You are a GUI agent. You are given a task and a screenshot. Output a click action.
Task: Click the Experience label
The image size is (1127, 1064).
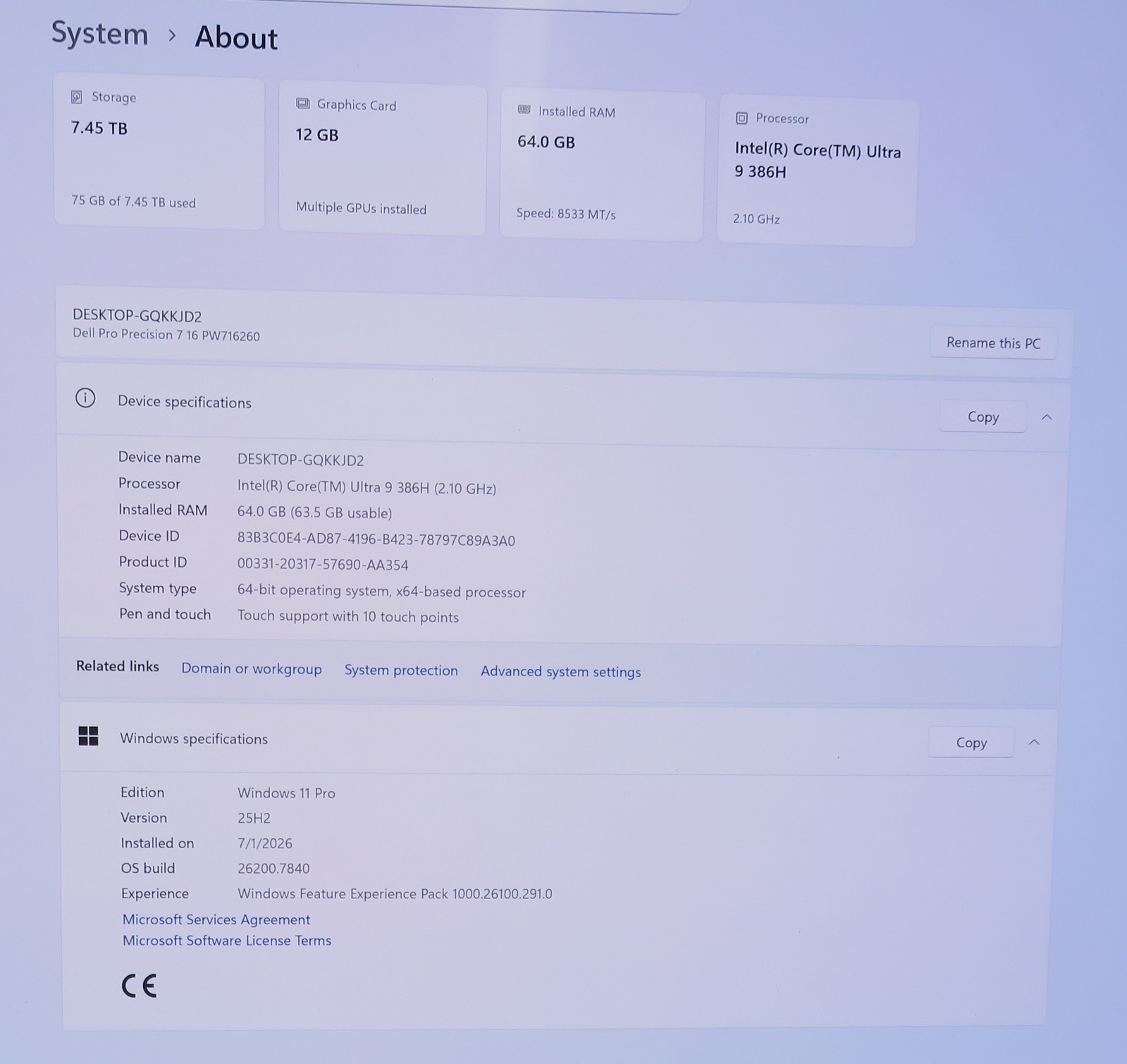pyautogui.click(x=155, y=893)
